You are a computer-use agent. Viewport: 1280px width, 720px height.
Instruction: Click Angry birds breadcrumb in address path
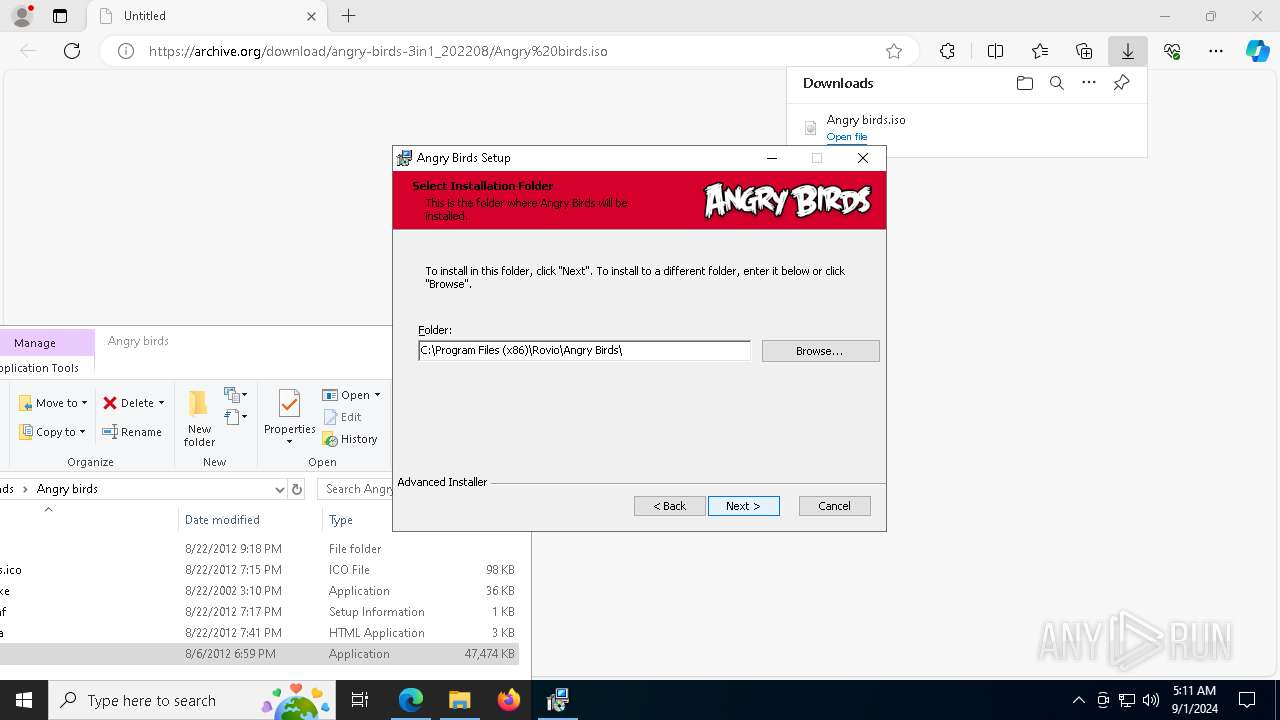pos(67,489)
